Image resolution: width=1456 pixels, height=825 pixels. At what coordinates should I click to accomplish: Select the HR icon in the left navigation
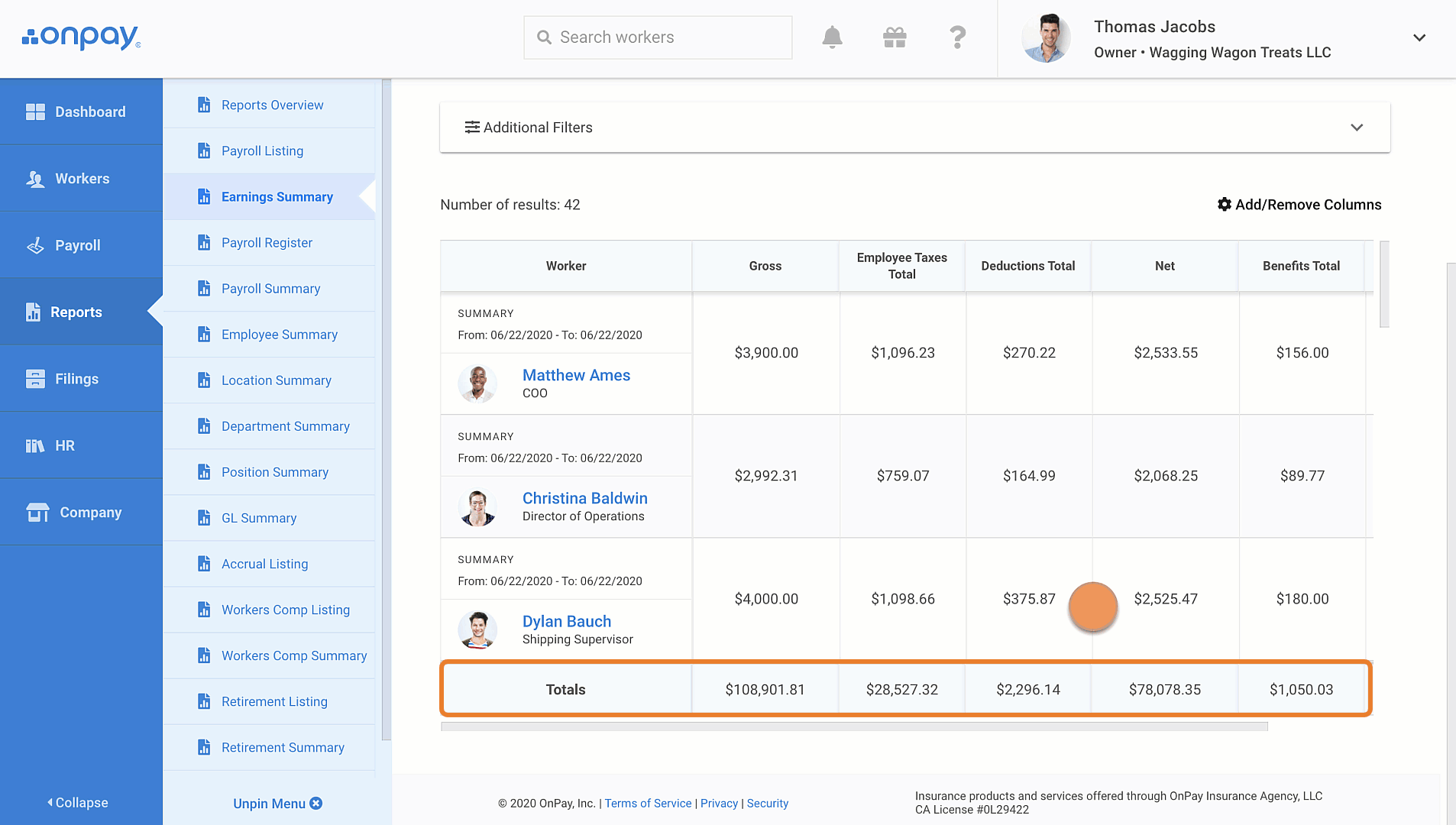tap(35, 445)
